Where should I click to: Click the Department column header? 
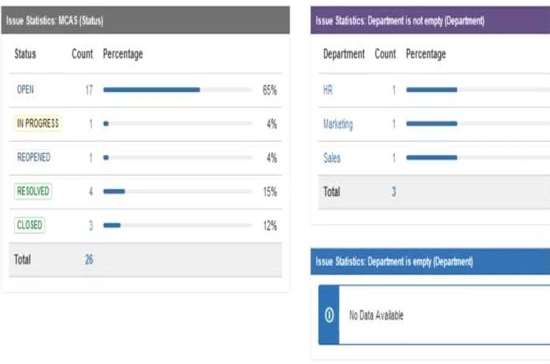coord(344,54)
